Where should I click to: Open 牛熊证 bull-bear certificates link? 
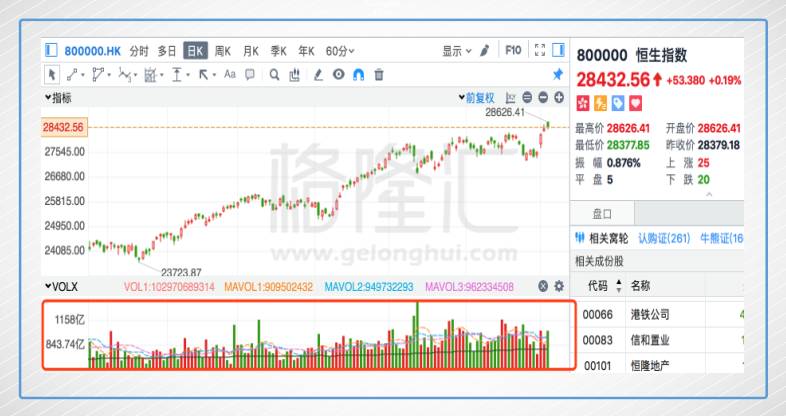(721, 238)
